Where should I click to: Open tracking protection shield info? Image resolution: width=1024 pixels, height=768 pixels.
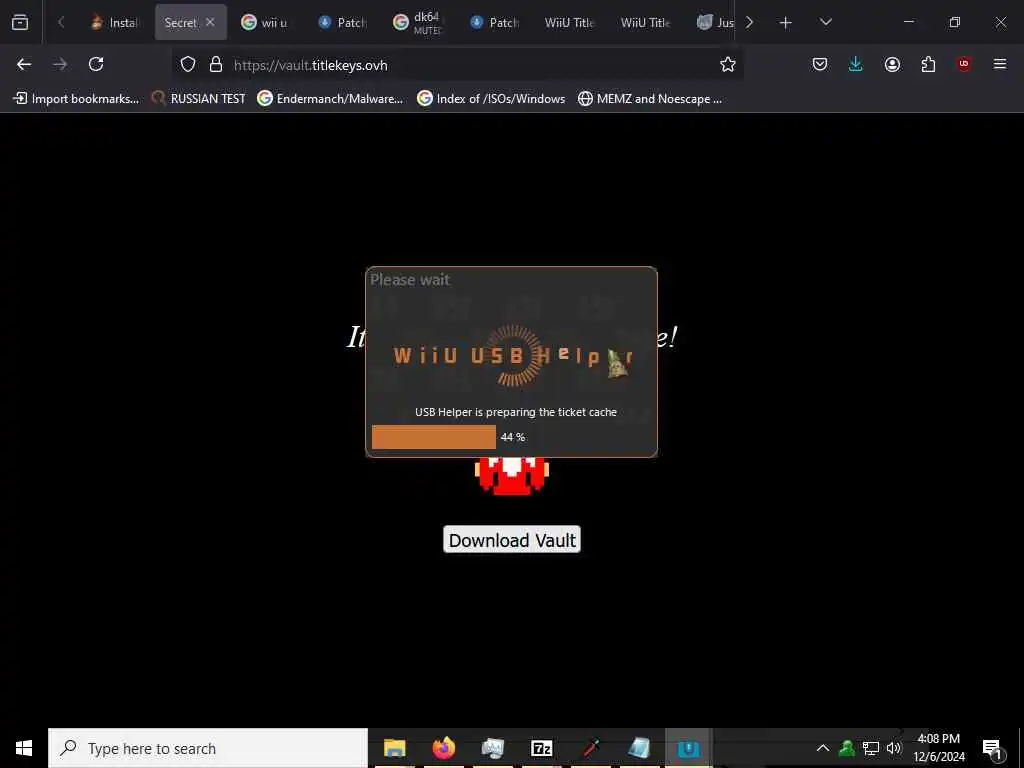click(x=188, y=64)
